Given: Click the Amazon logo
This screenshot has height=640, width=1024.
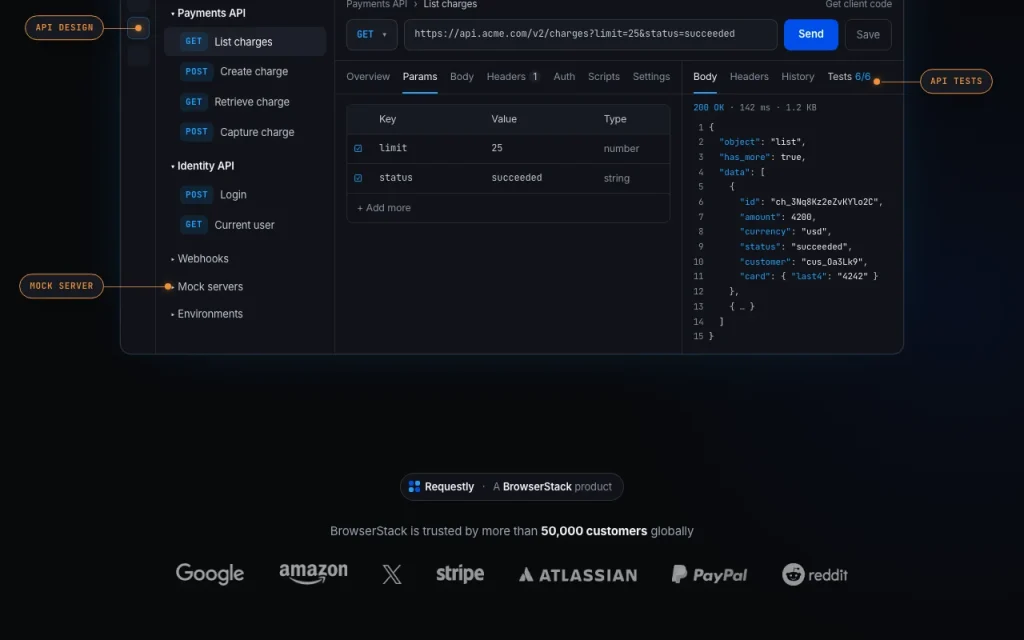Looking at the screenshot, I should tap(313, 573).
